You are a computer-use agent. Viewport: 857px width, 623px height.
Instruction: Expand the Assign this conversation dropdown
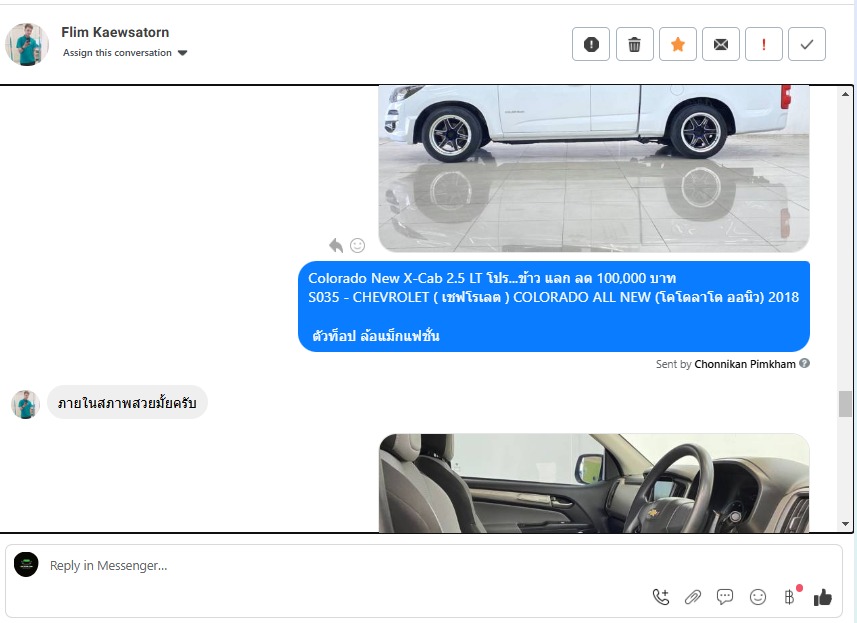125,53
